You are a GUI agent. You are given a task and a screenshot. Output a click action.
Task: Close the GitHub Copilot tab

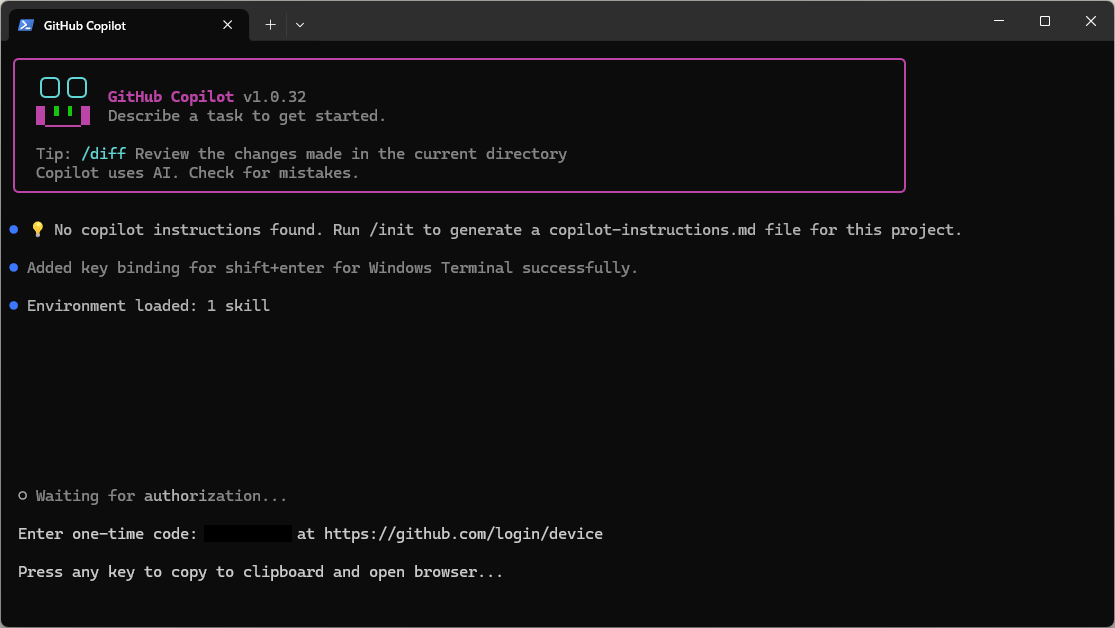click(x=228, y=25)
